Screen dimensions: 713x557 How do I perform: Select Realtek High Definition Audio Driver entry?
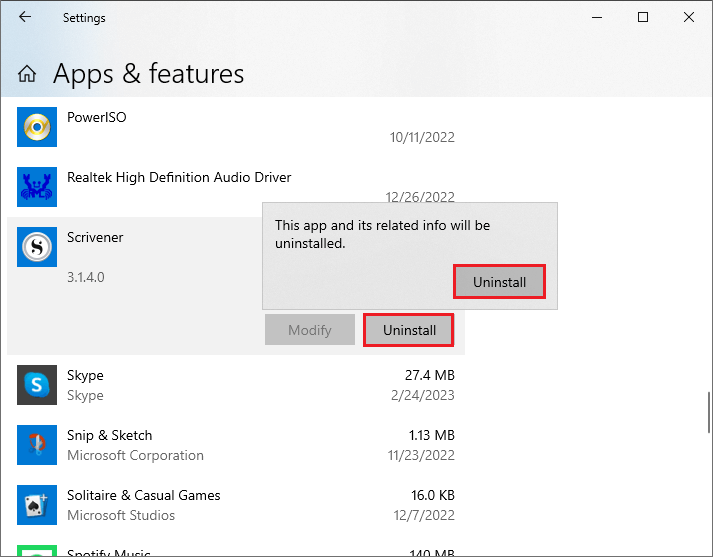pos(179,177)
